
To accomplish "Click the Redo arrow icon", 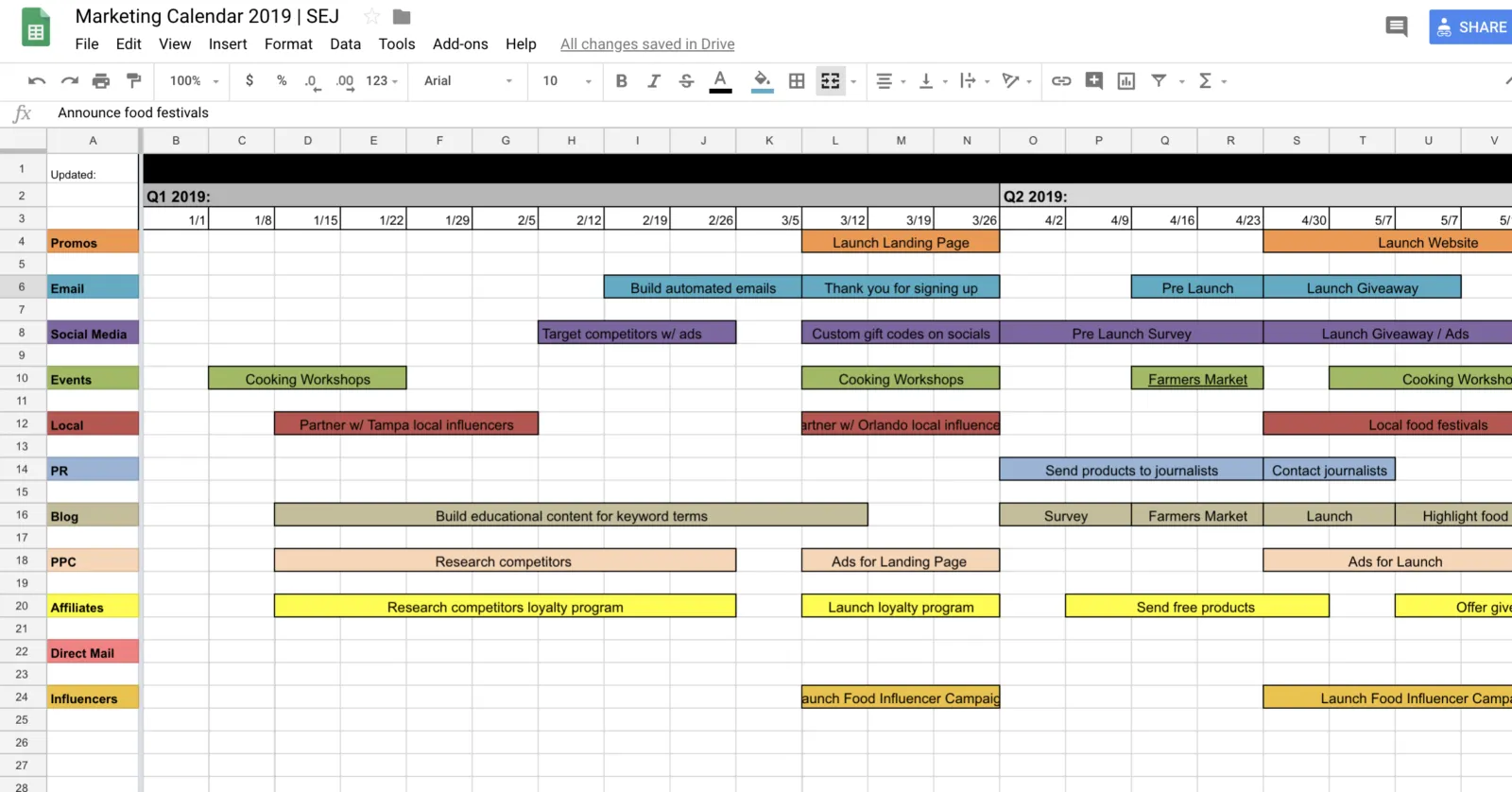I will click(x=69, y=81).
